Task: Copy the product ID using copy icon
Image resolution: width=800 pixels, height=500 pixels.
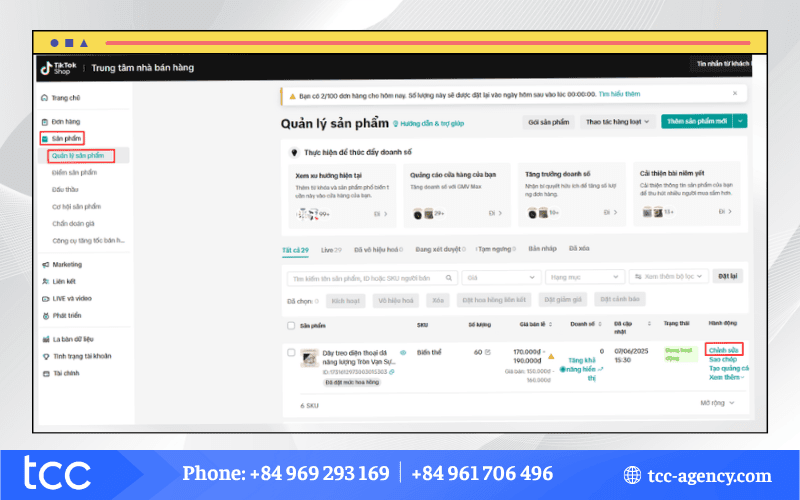Action: (x=392, y=371)
